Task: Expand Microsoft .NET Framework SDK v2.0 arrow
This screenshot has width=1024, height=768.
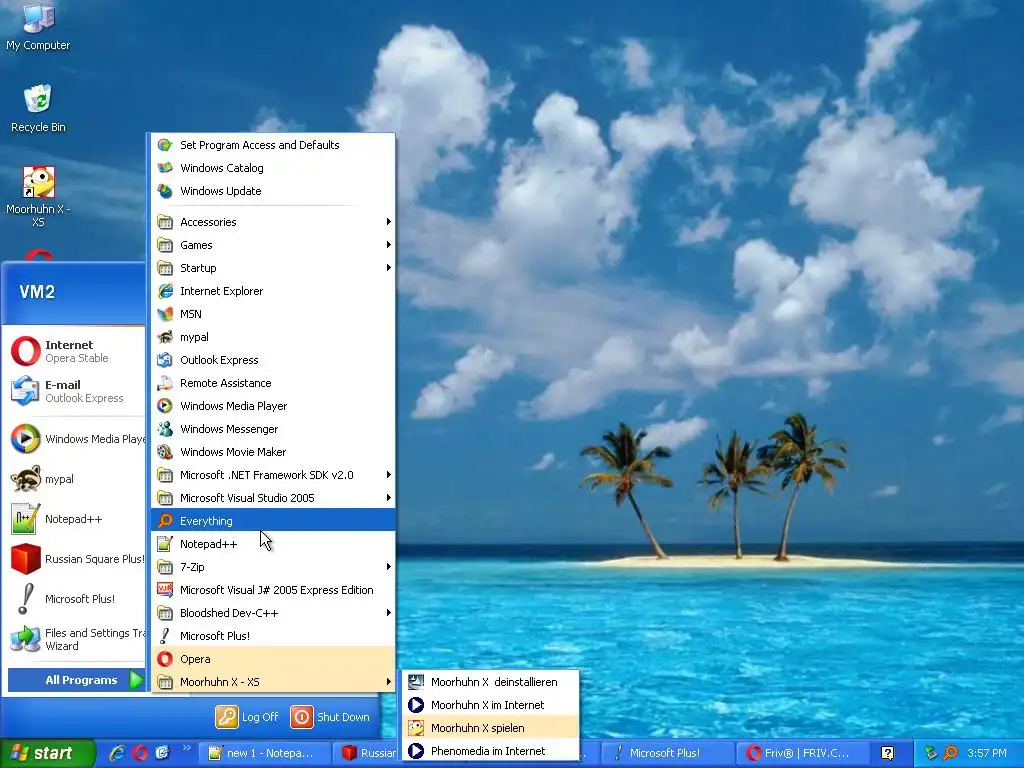Action: tap(389, 475)
